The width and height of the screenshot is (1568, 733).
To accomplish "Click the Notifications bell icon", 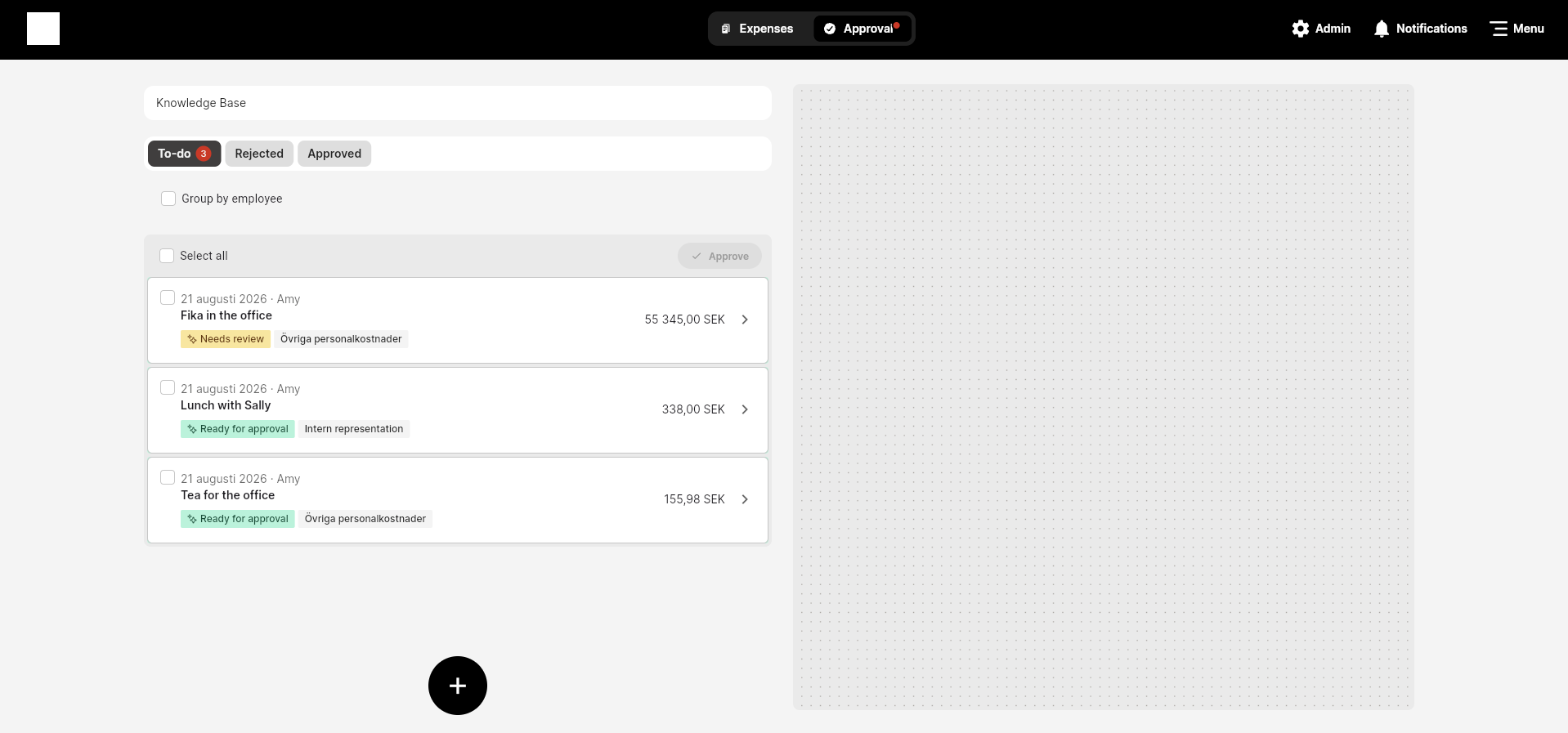I will point(1382,29).
